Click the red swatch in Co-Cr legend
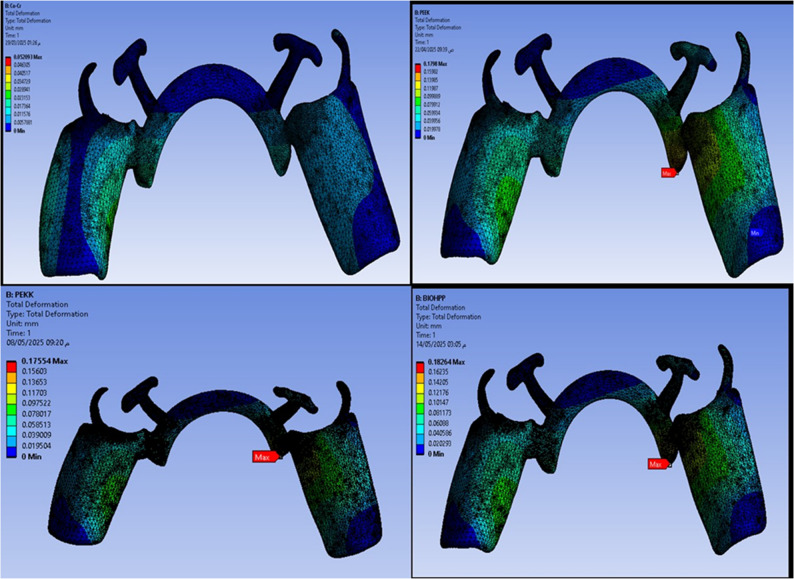Viewport: 794px width, 579px height. coord(8,63)
